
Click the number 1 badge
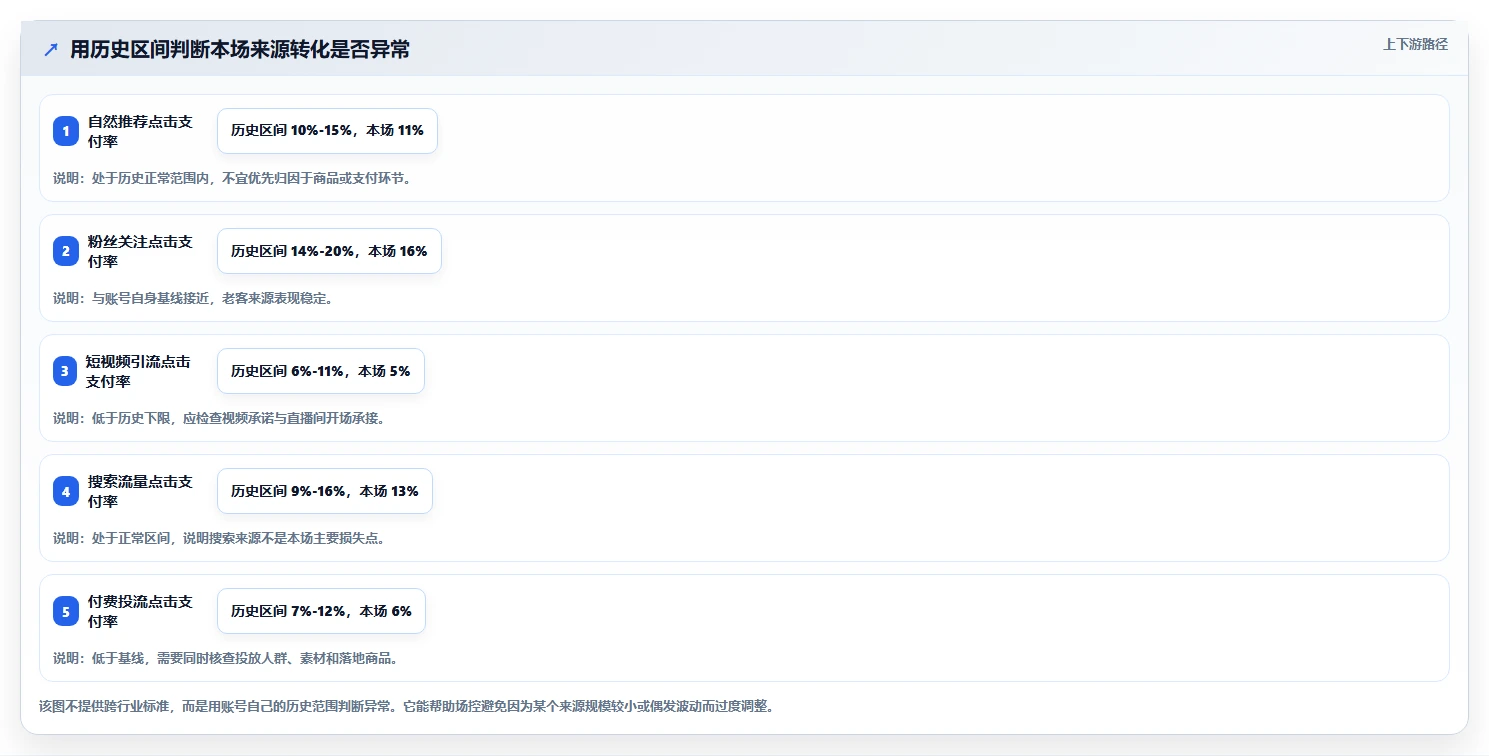coord(66,131)
